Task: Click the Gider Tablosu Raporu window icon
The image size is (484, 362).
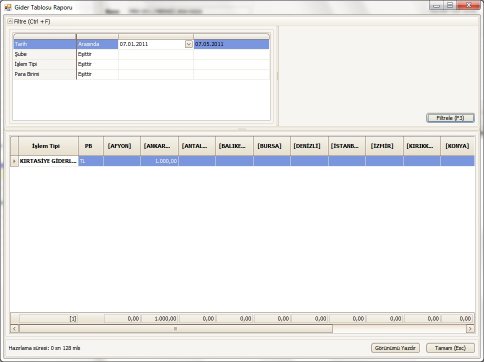Action: point(8,7)
